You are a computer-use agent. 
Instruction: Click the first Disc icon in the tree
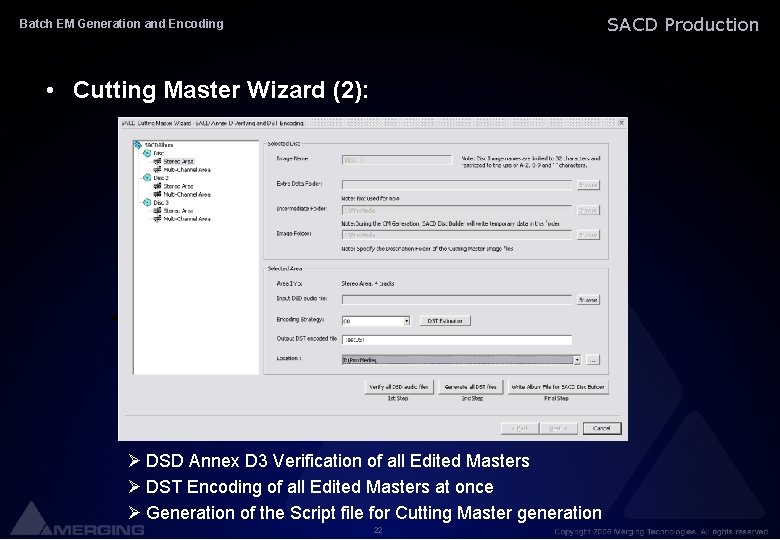(147, 153)
